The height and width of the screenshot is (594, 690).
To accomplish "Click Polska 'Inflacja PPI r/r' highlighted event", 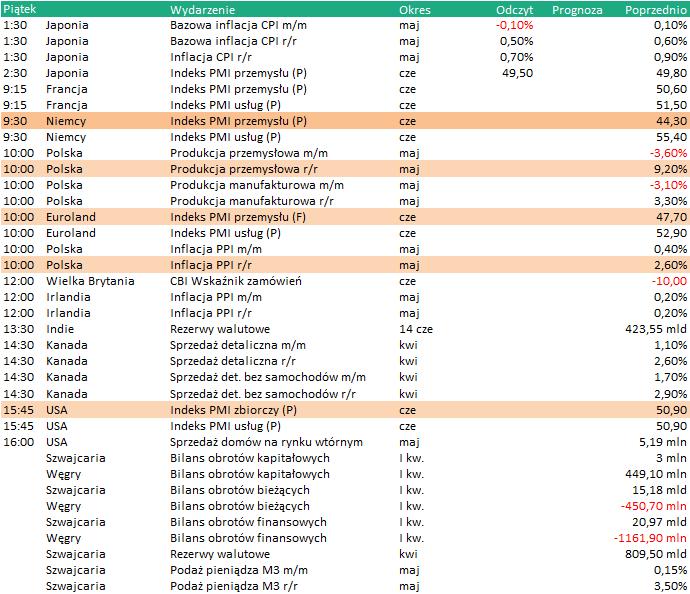I will pos(211,265).
